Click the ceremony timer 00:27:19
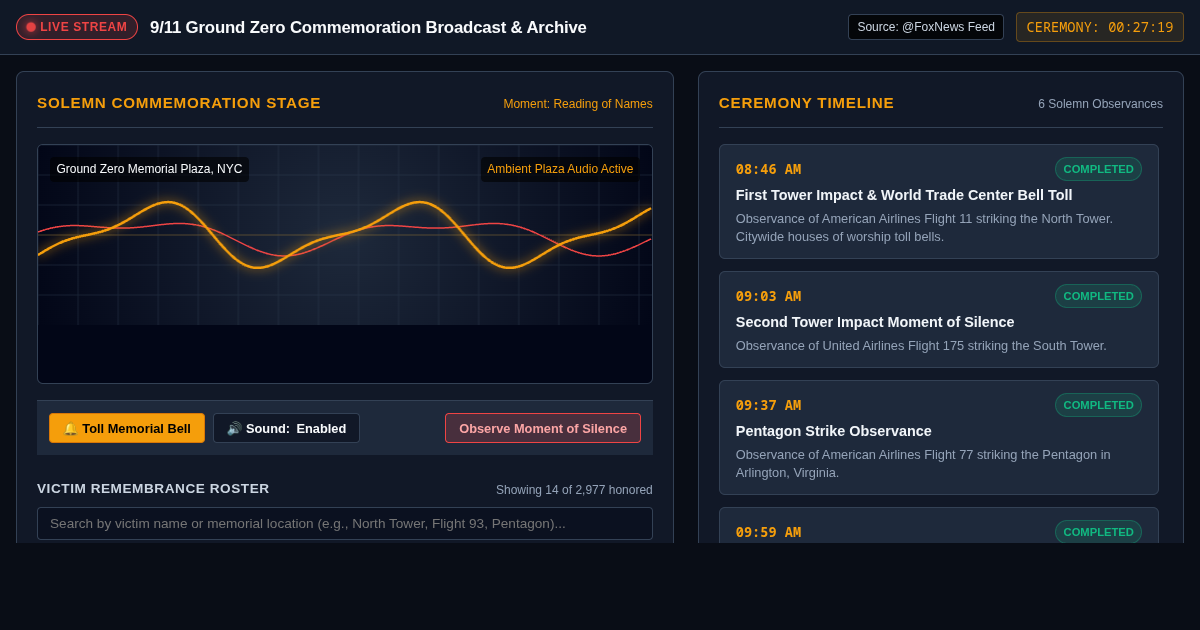1200x630 pixels. click(1100, 27)
